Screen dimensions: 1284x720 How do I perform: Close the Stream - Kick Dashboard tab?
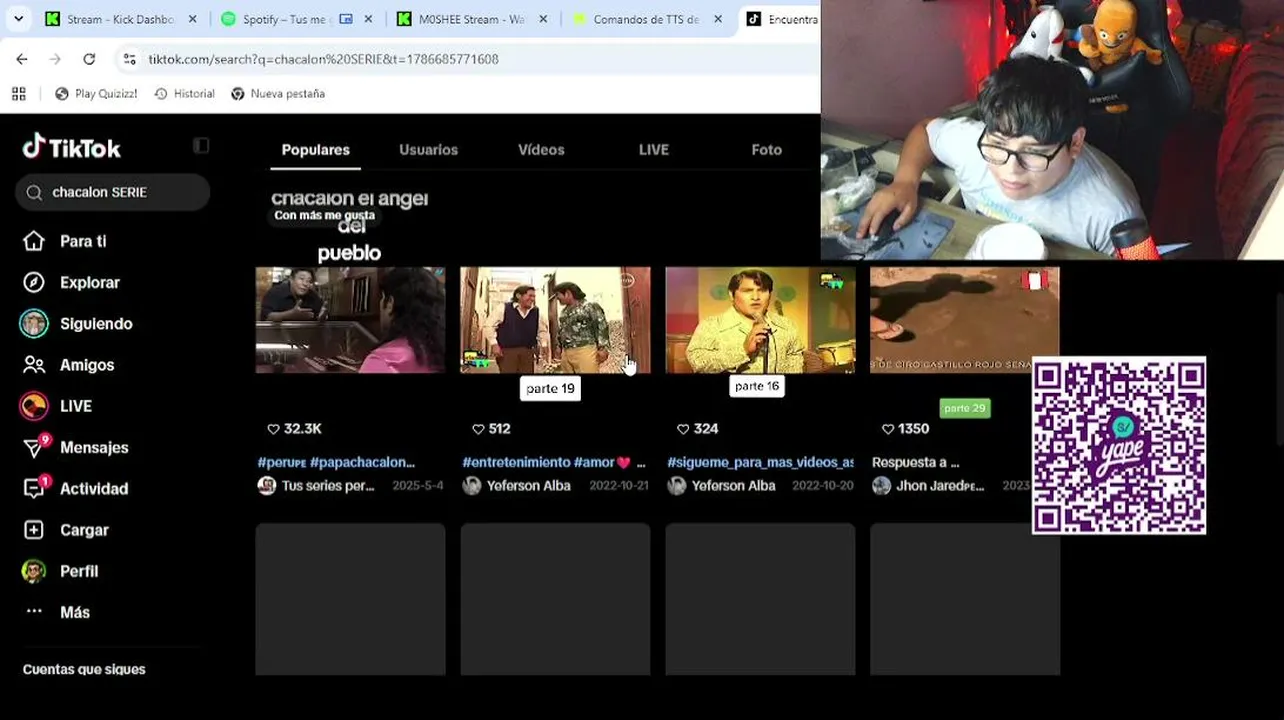[x=193, y=19]
